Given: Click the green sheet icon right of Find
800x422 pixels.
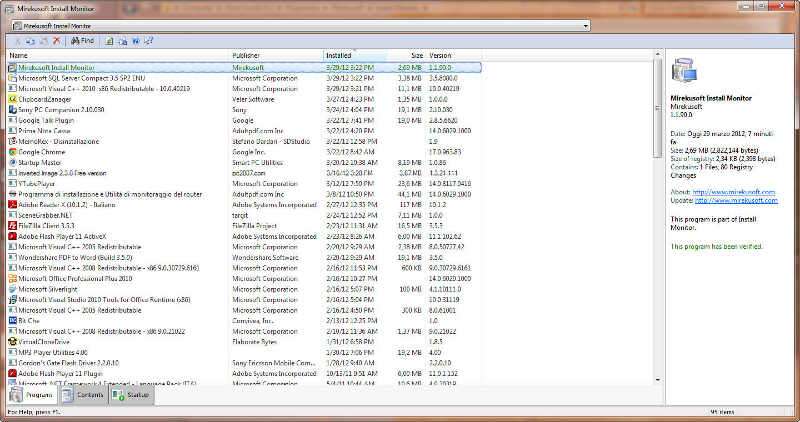Looking at the screenshot, I should tap(109, 41).
